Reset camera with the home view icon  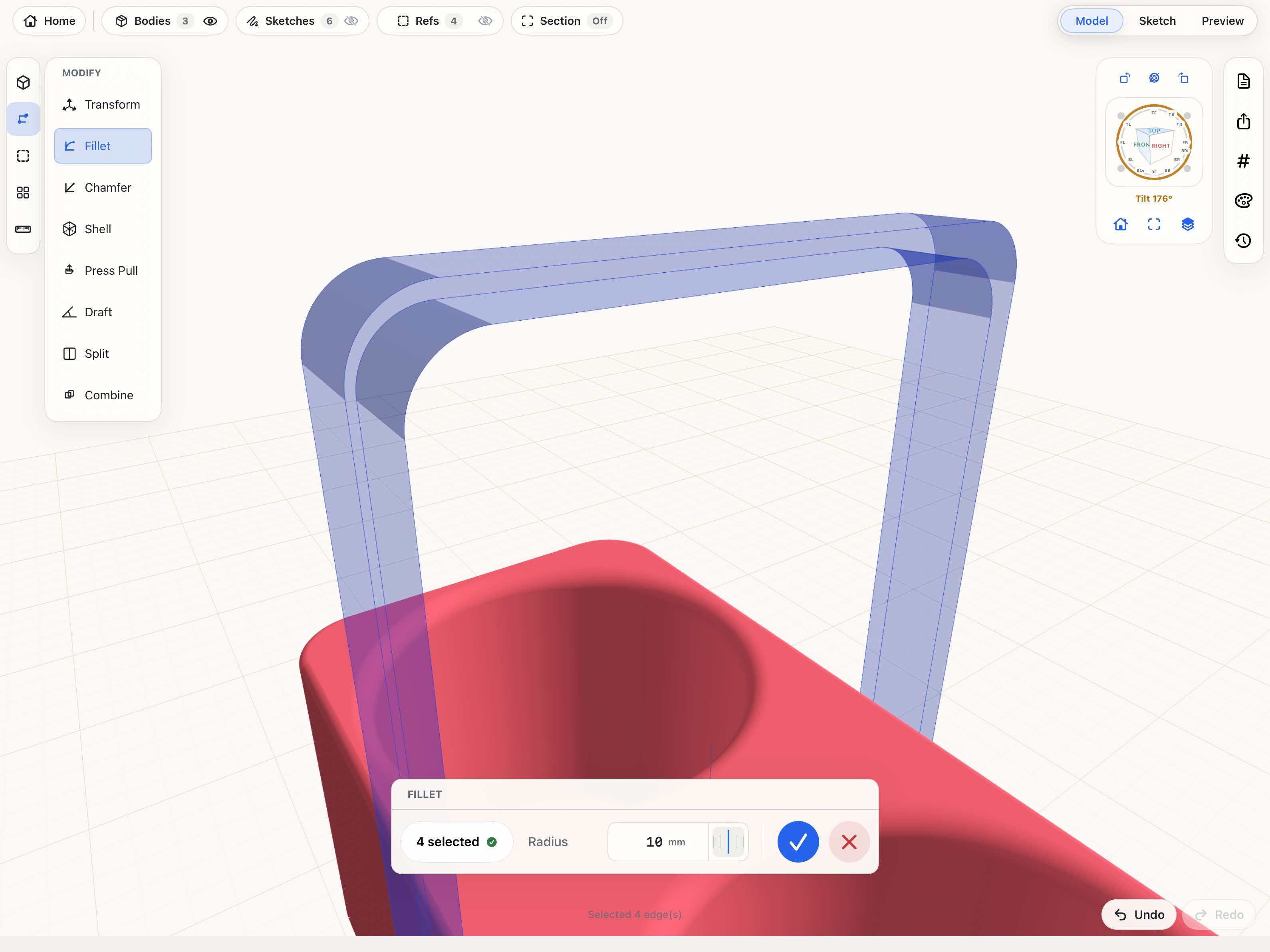point(1121,224)
